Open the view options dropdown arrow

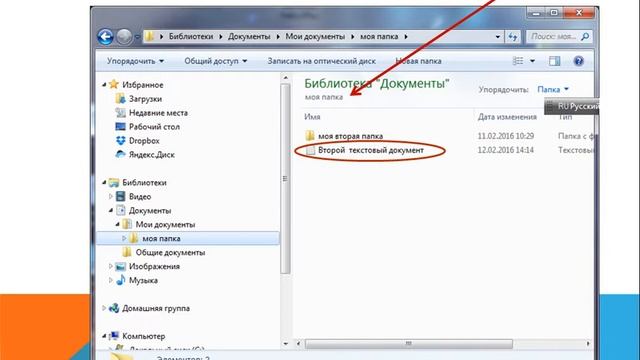pyautogui.click(x=532, y=61)
